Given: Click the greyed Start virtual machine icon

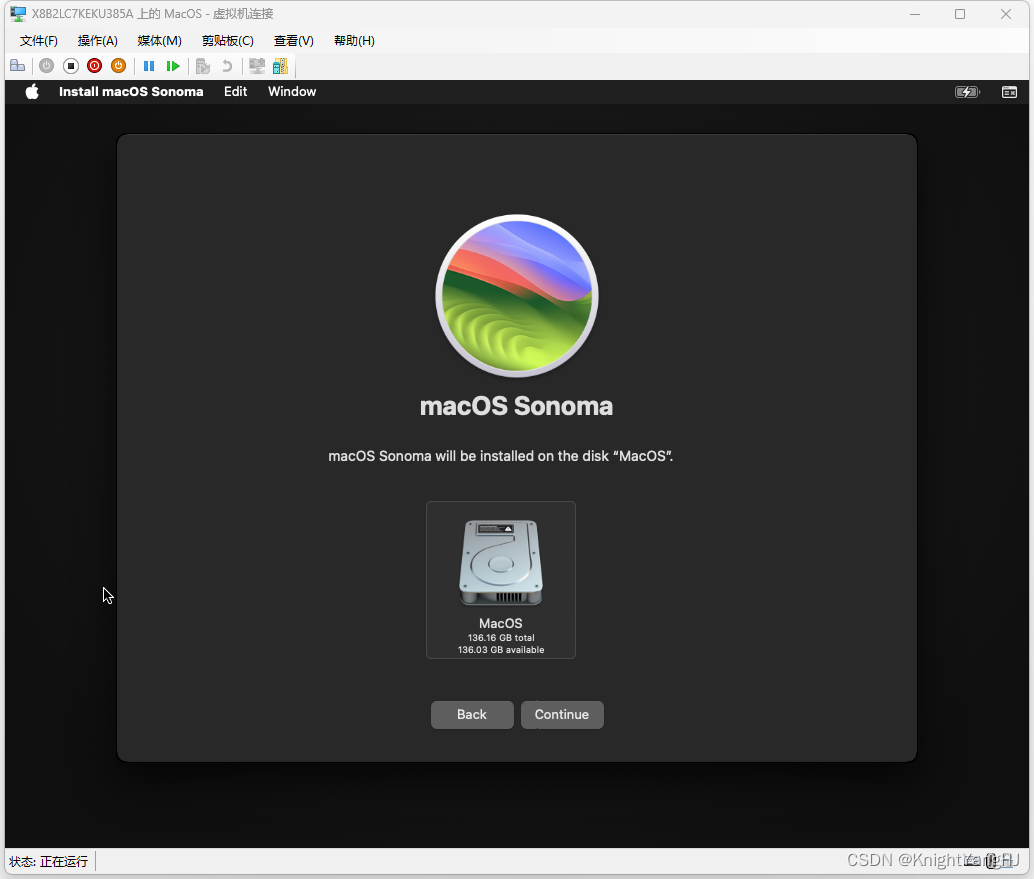Looking at the screenshot, I should coord(46,66).
